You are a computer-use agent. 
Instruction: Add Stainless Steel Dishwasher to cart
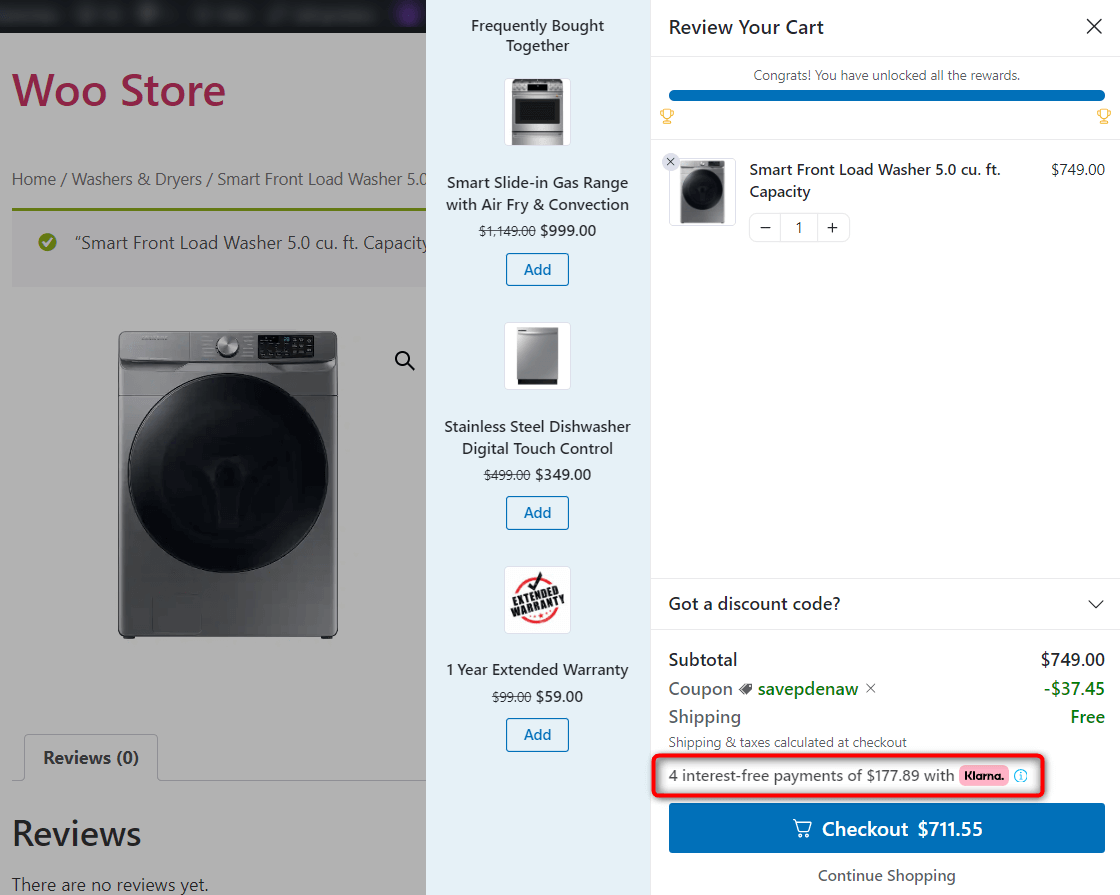tap(537, 513)
